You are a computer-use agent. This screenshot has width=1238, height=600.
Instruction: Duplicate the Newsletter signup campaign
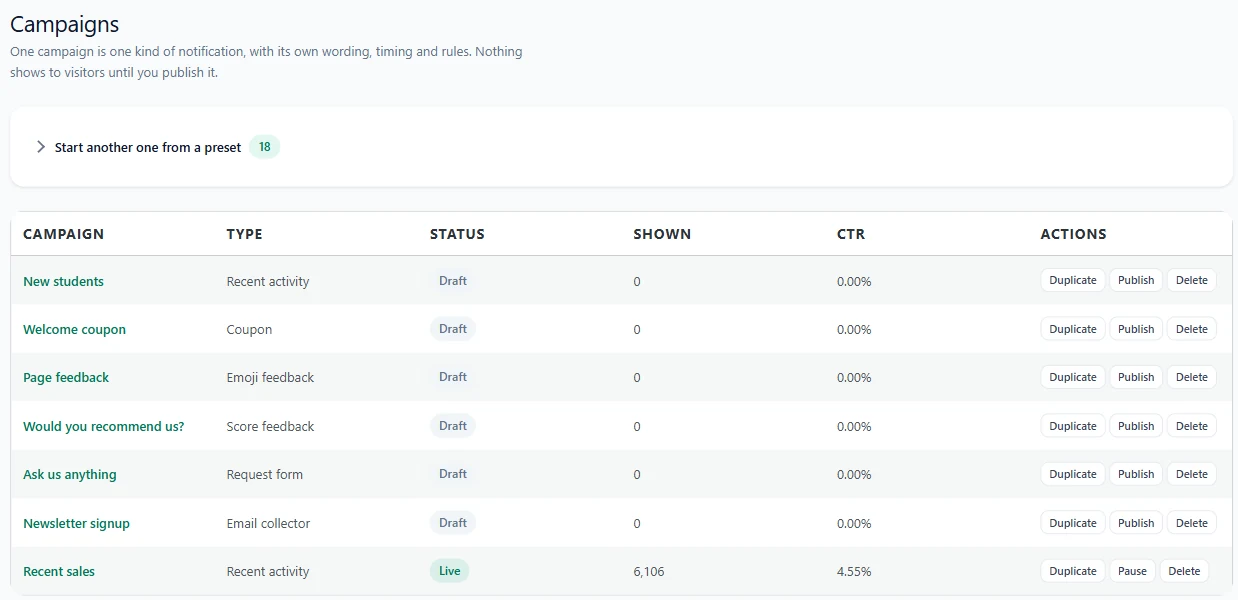coord(1073,523)
